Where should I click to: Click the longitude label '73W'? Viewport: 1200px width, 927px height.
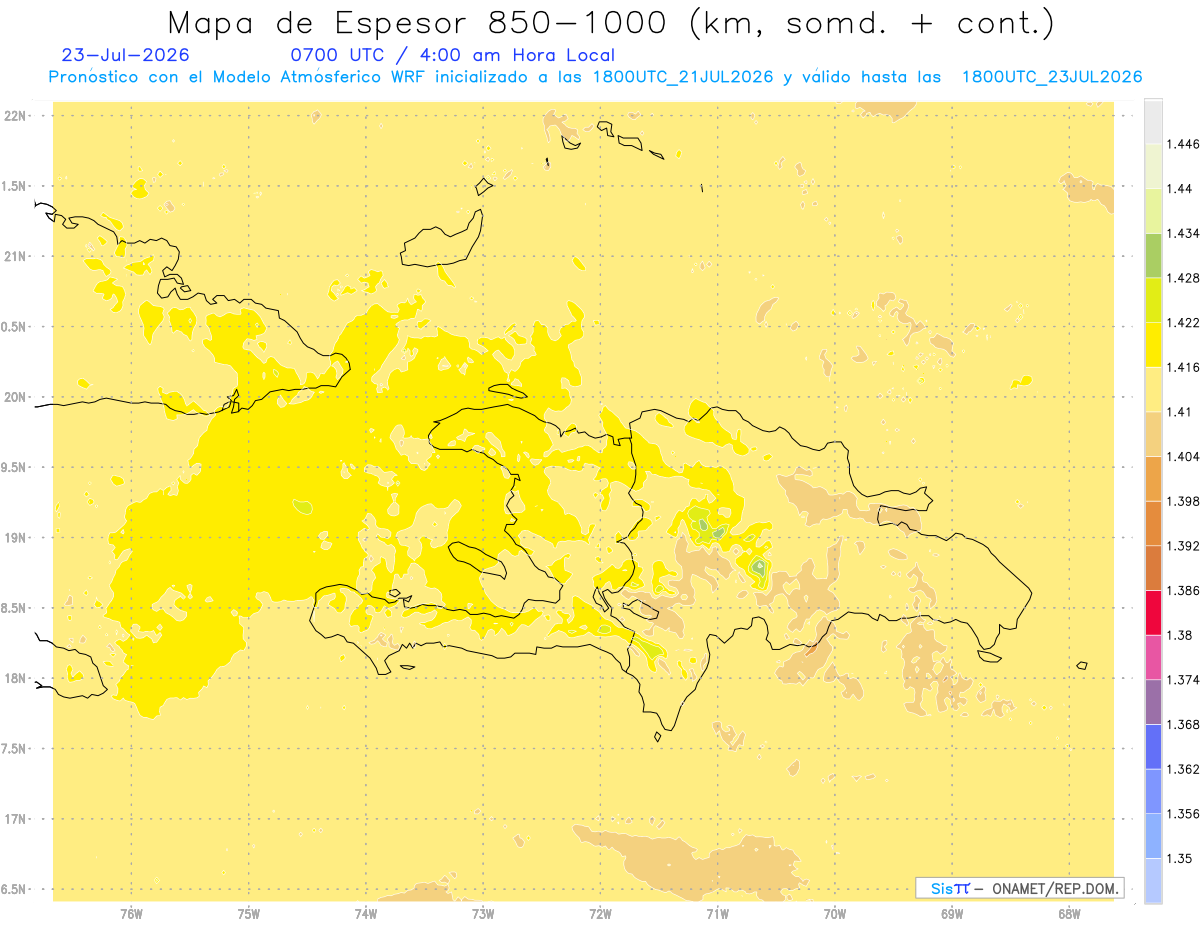[483, 914]
